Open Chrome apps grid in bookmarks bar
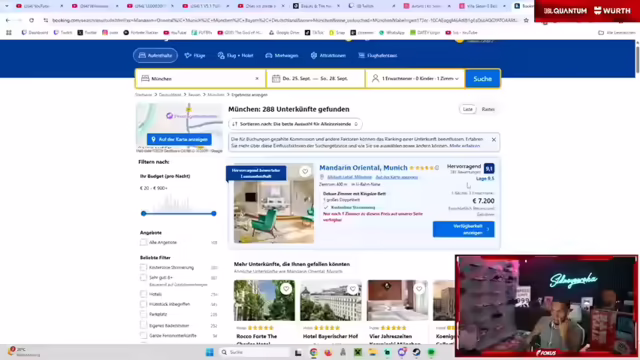Viewport: 640px width, 360px height. click(9, 33)
